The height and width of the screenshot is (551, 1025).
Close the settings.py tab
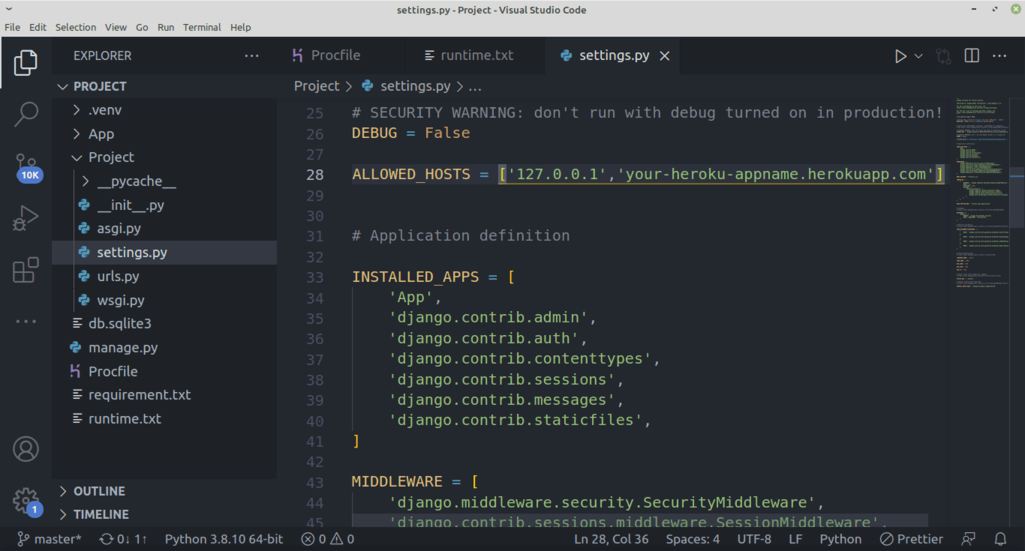pos(665,56)
